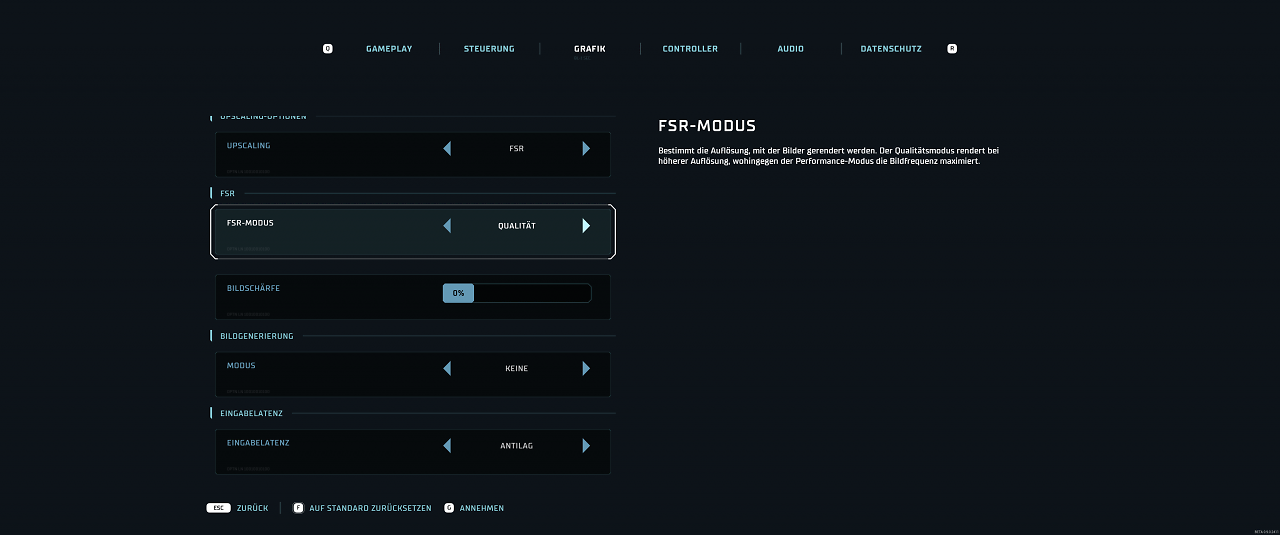Click Eingabelatenz left arrow
Image resolution: width=1280 pixels, height=535 pixels.
click(x=447, y=445)
